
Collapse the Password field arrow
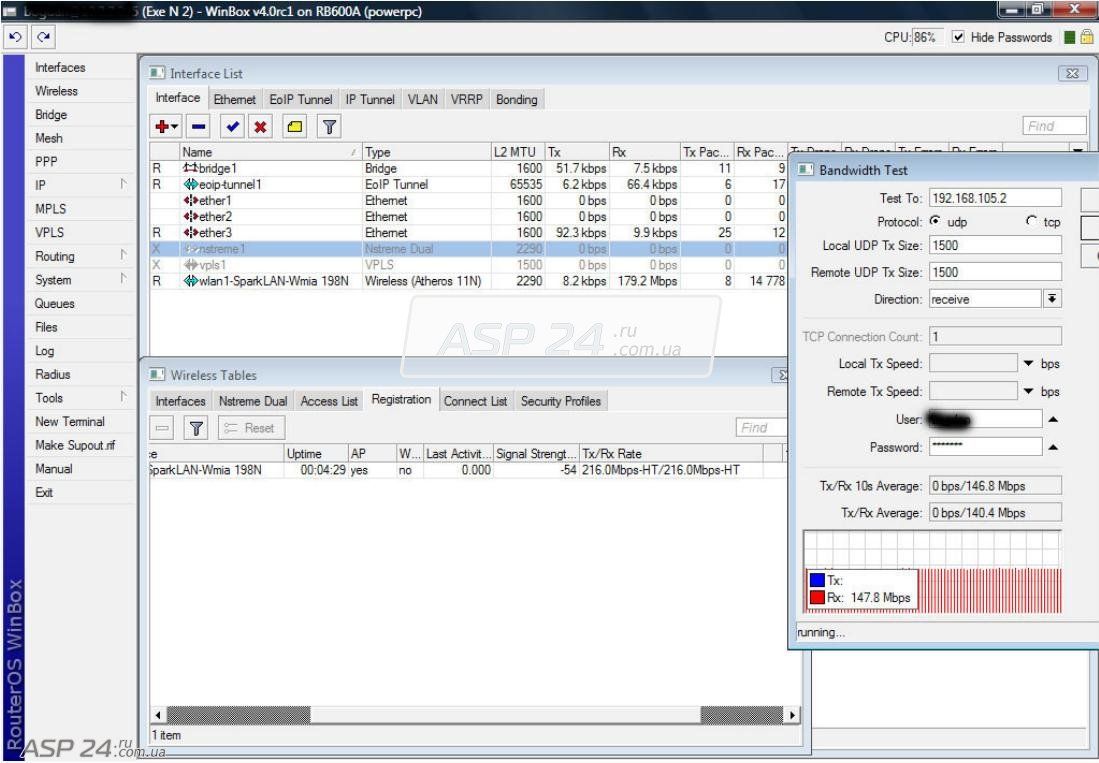(1053, 447)
